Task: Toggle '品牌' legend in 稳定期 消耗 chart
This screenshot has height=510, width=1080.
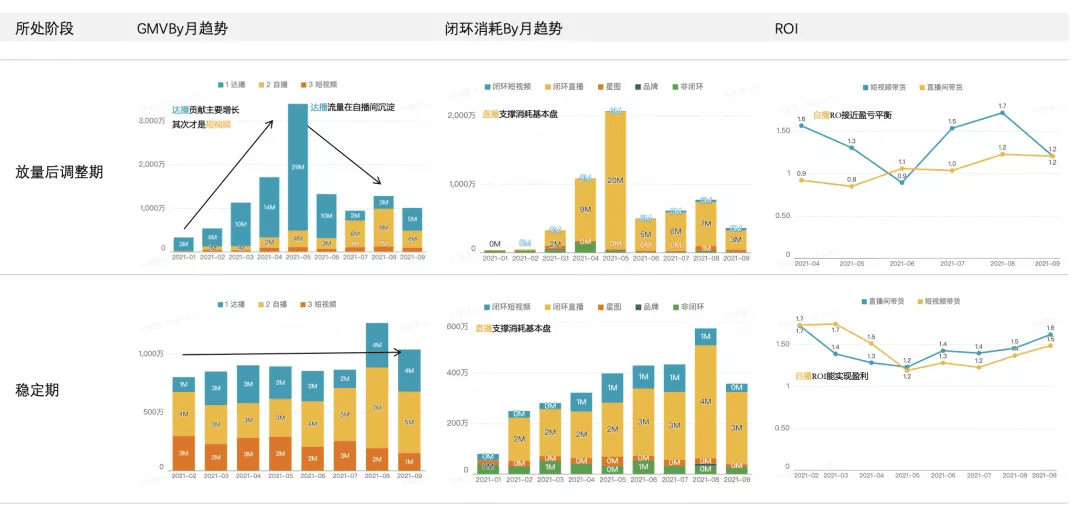Action: [645, 307]
